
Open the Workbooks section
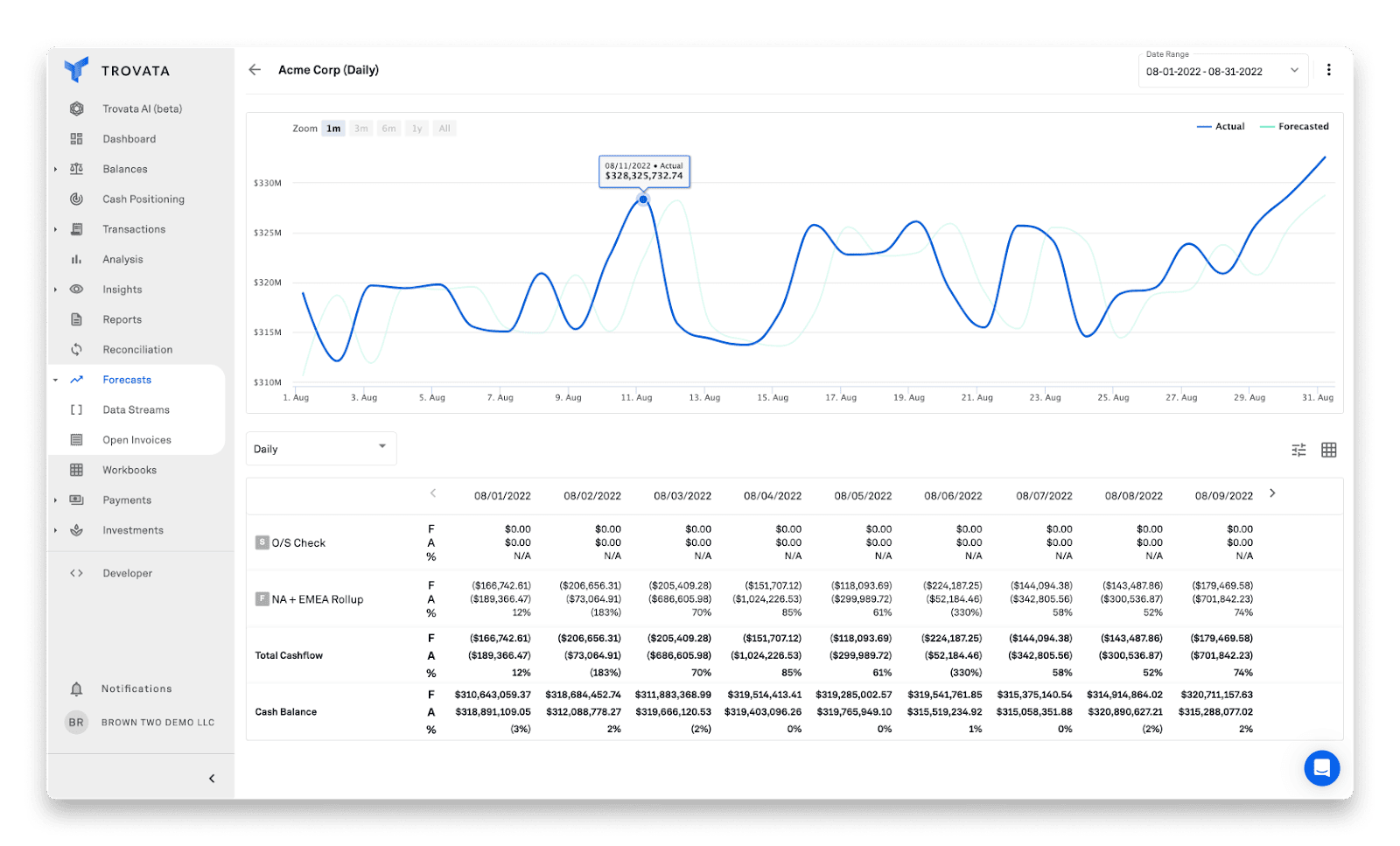tap(129, 470)
